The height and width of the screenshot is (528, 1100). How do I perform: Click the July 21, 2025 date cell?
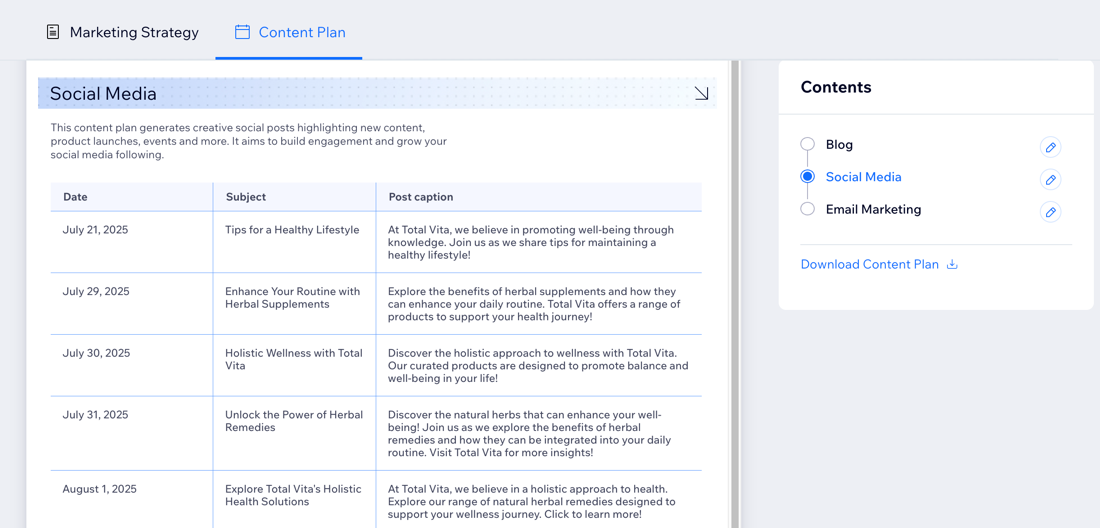tap(95, 229)
